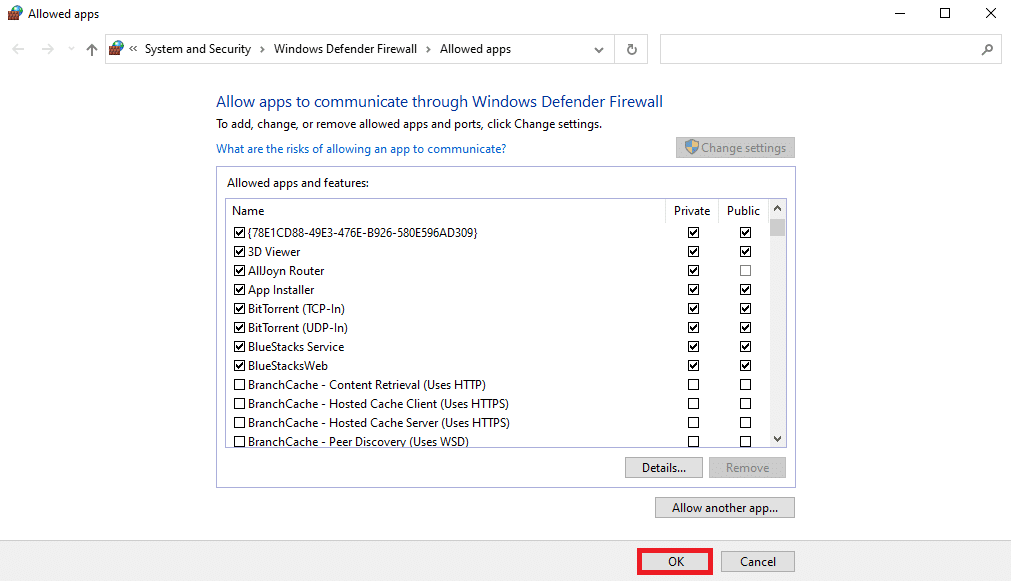Disable Public access for BlueStacks Service
The width and height of the screenshot is (1011, 581).
745,346
